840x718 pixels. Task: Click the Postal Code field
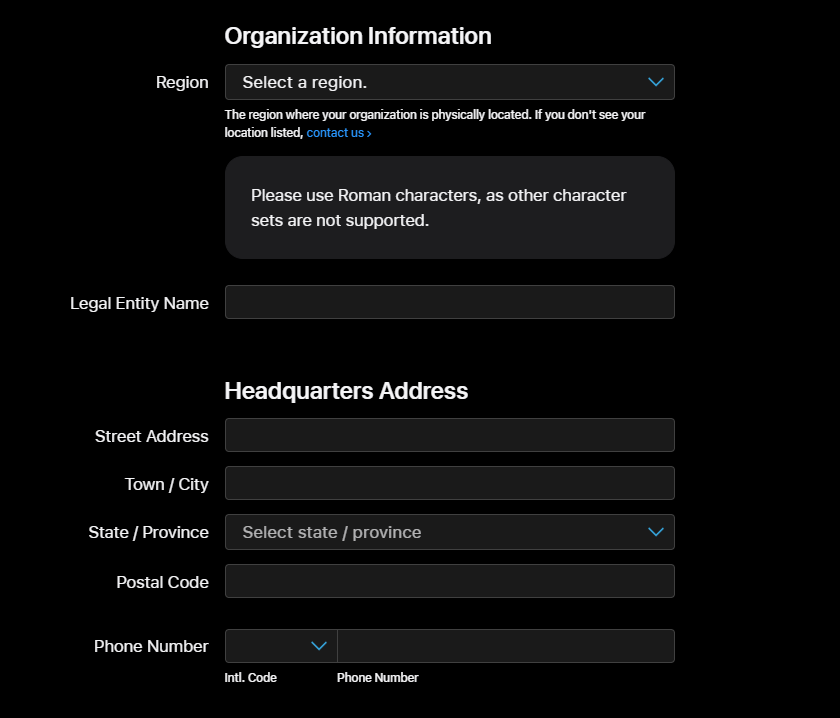449,581
